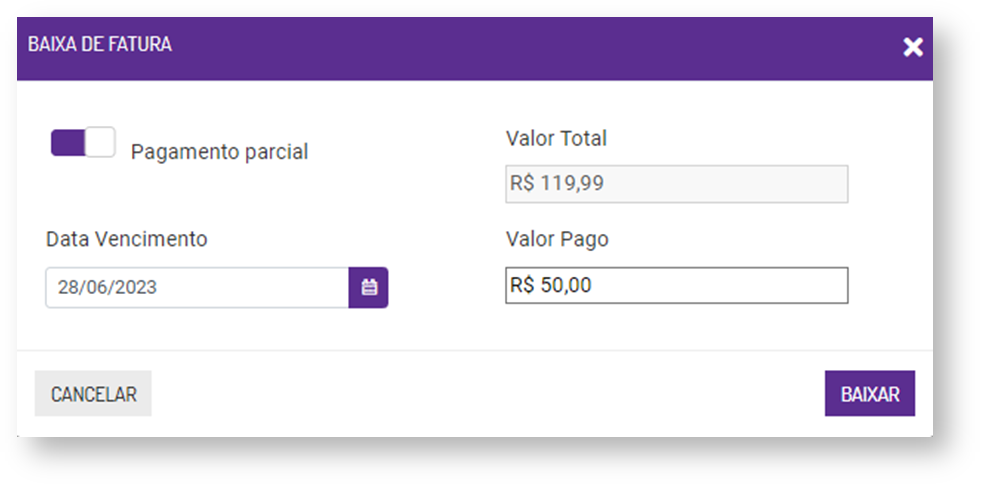Click the R$ 119,99 amount
The width and height of the screenshot is (981, 485).
(x=557, y=184)
